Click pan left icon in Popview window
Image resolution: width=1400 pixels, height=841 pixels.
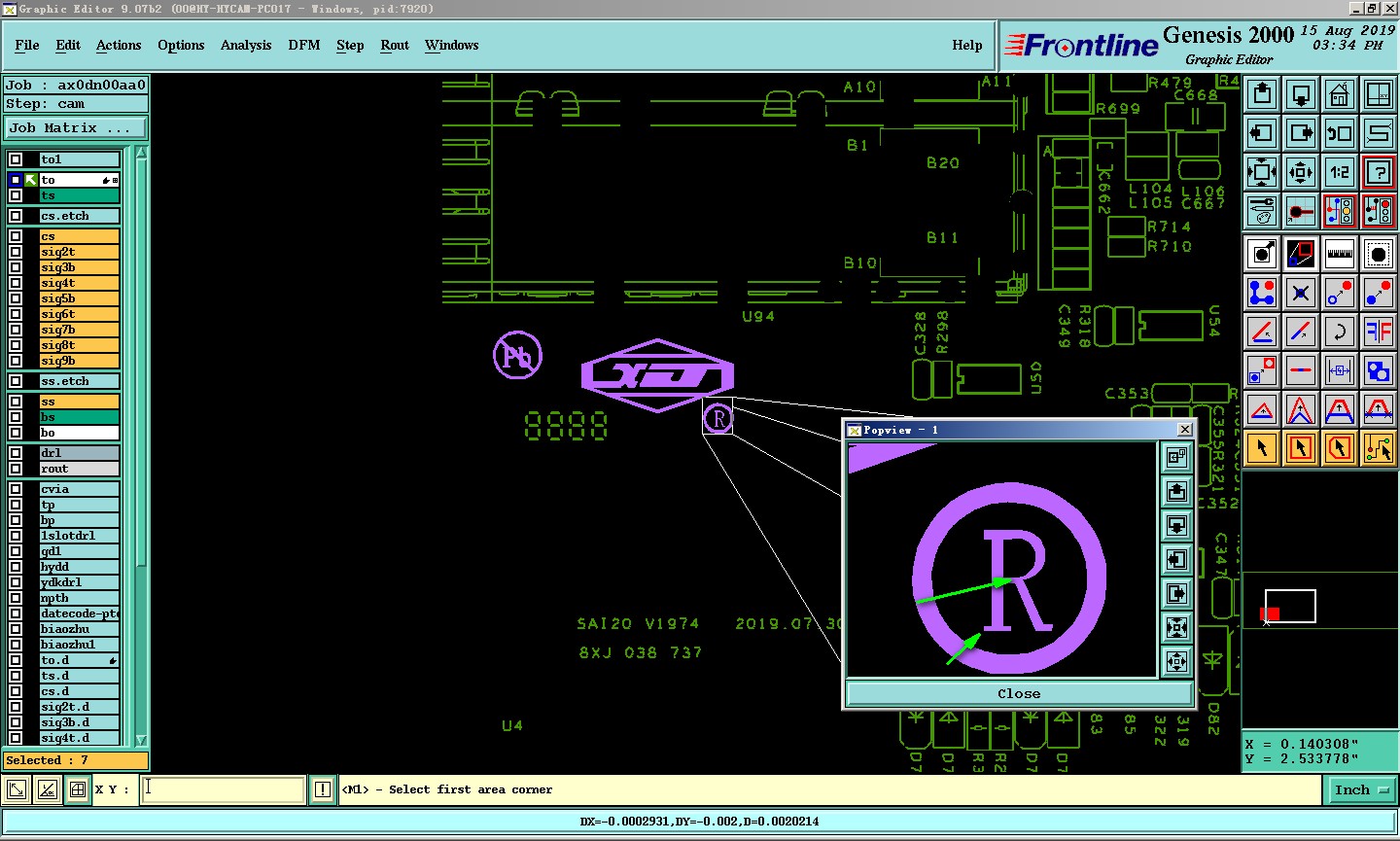coord(1176,559)
